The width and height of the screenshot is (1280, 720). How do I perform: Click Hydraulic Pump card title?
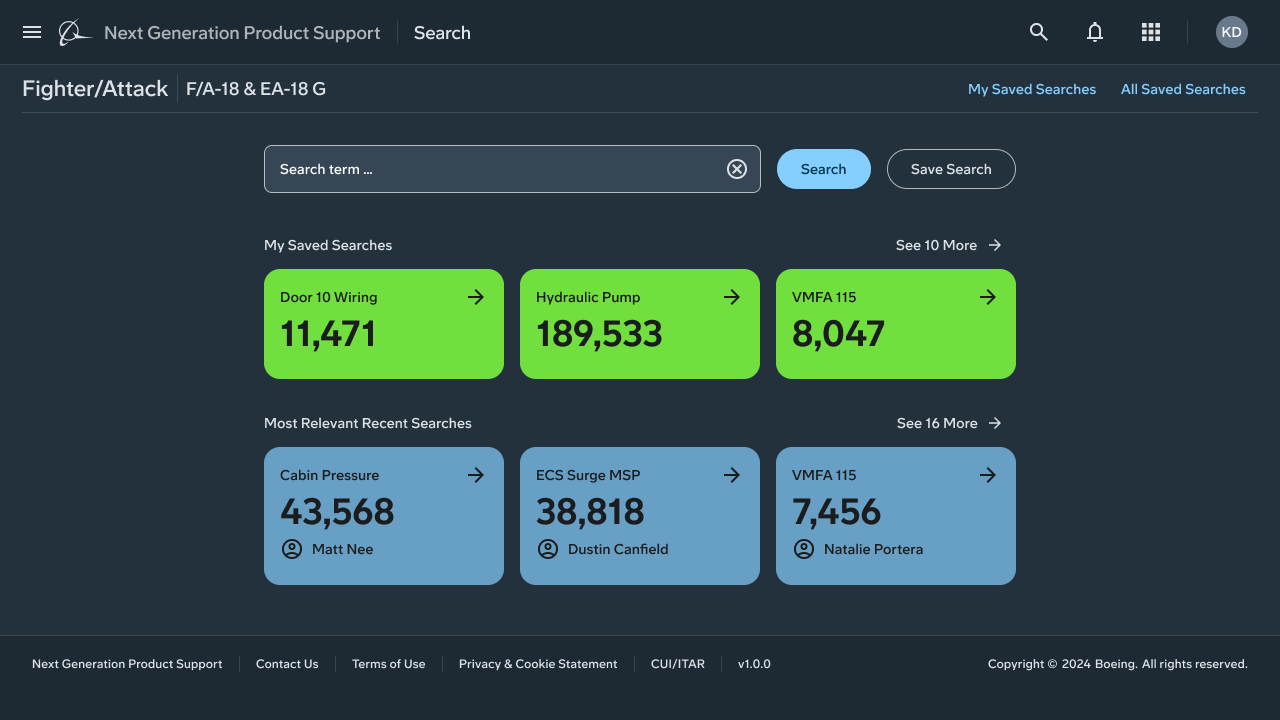(x=588, y=297)
